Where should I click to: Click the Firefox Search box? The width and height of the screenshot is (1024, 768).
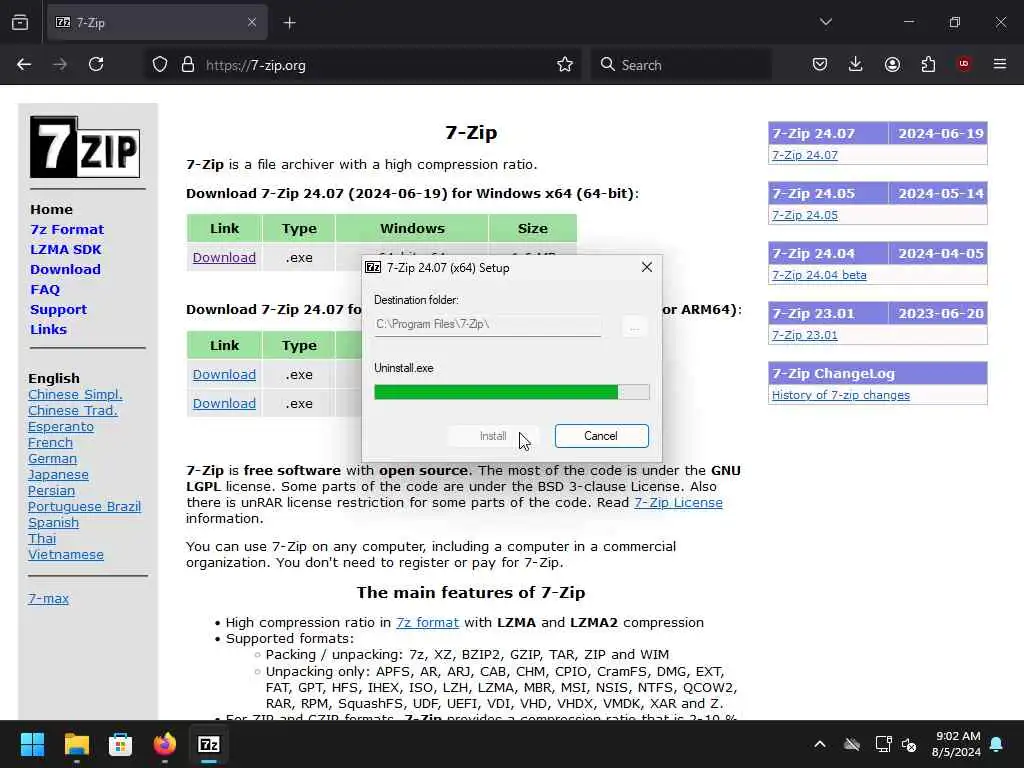click(x=681, y=65)
